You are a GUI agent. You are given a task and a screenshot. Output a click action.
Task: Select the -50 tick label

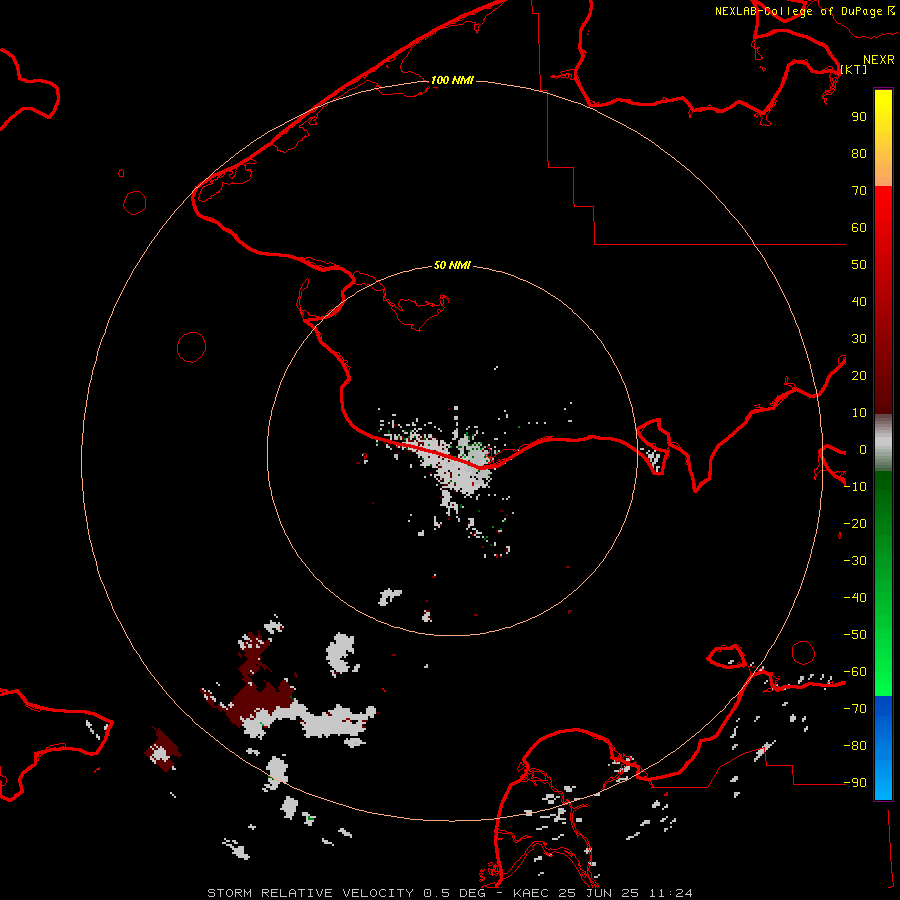coord(855,635)
